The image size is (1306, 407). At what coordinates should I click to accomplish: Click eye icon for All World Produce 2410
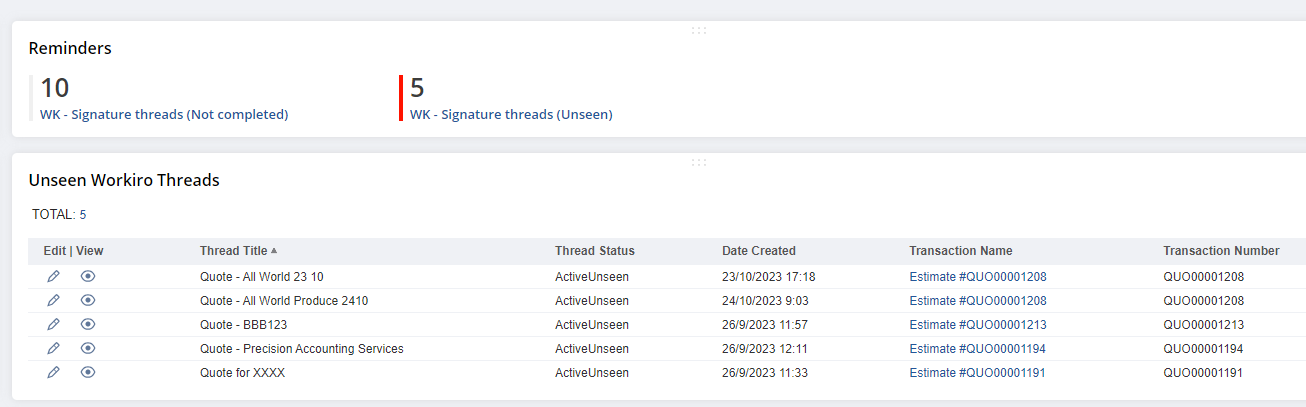(88, 301)
